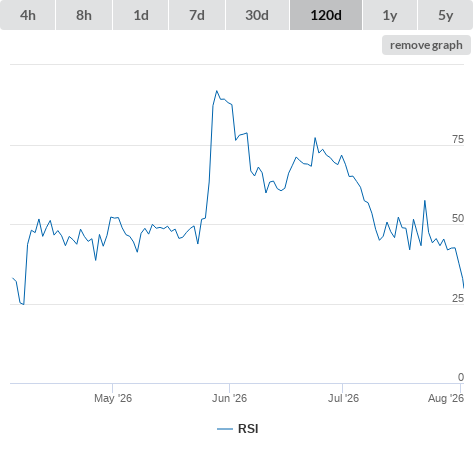The height and width of the screenshot is (455, 474).
Task: Click the Aug '26 axis label
Action: tap(446, 398)
